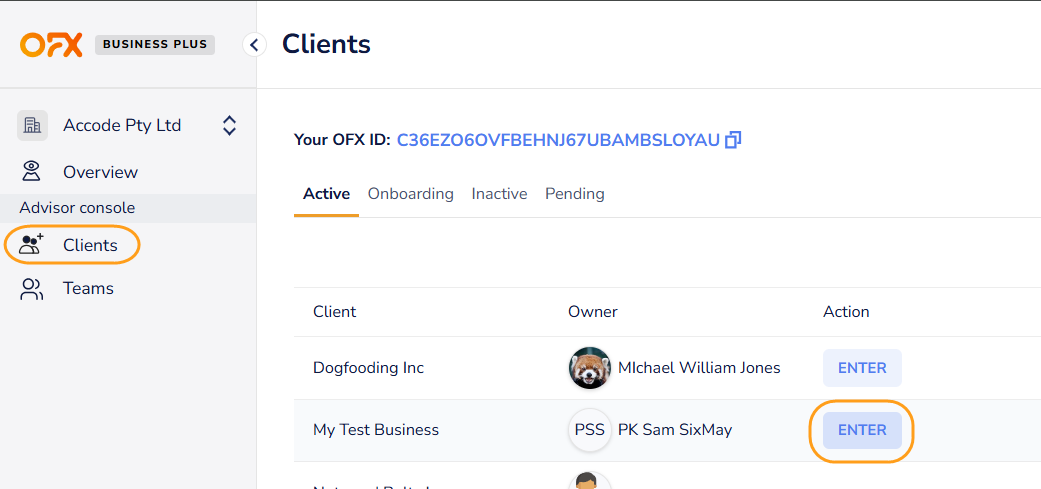
Task: Click the PSS avatar for PK Sam SixMay
Action: 590,430
